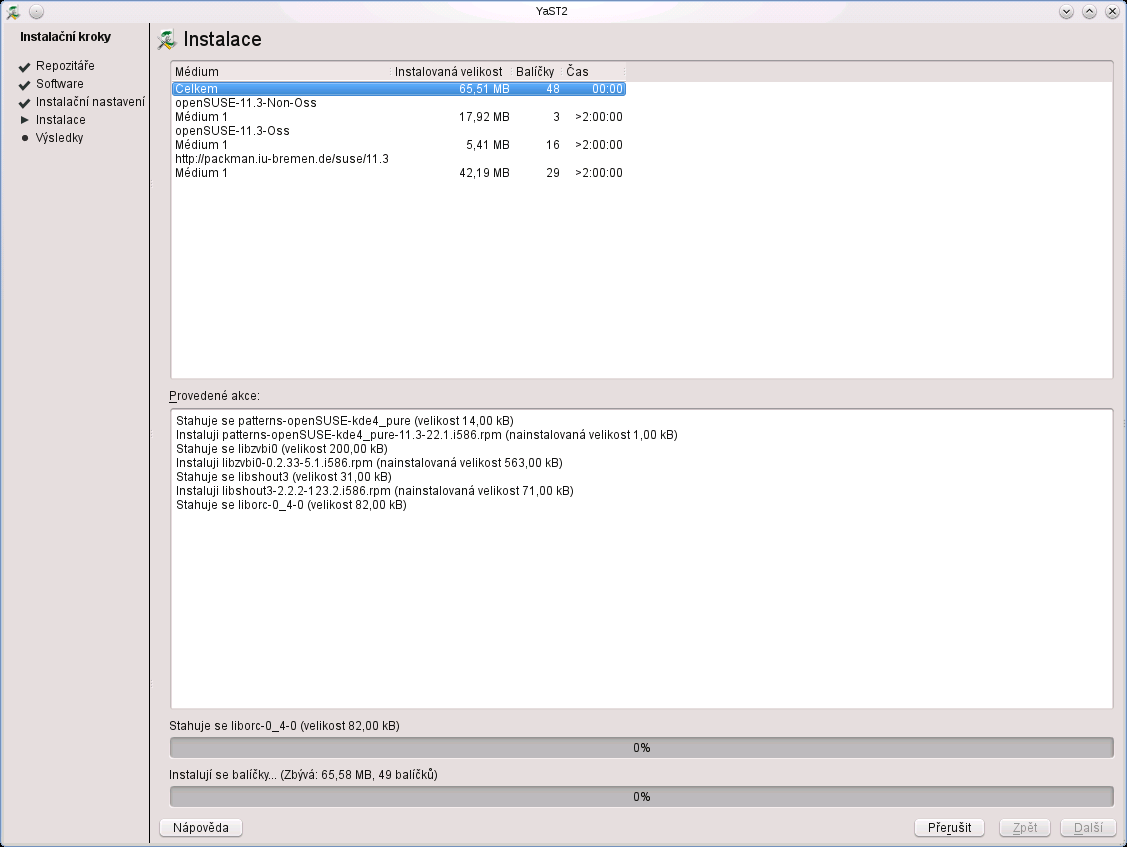Click log line Stahuje se patterns-openSUSE-kde4_pure

(x=344, y=421)
